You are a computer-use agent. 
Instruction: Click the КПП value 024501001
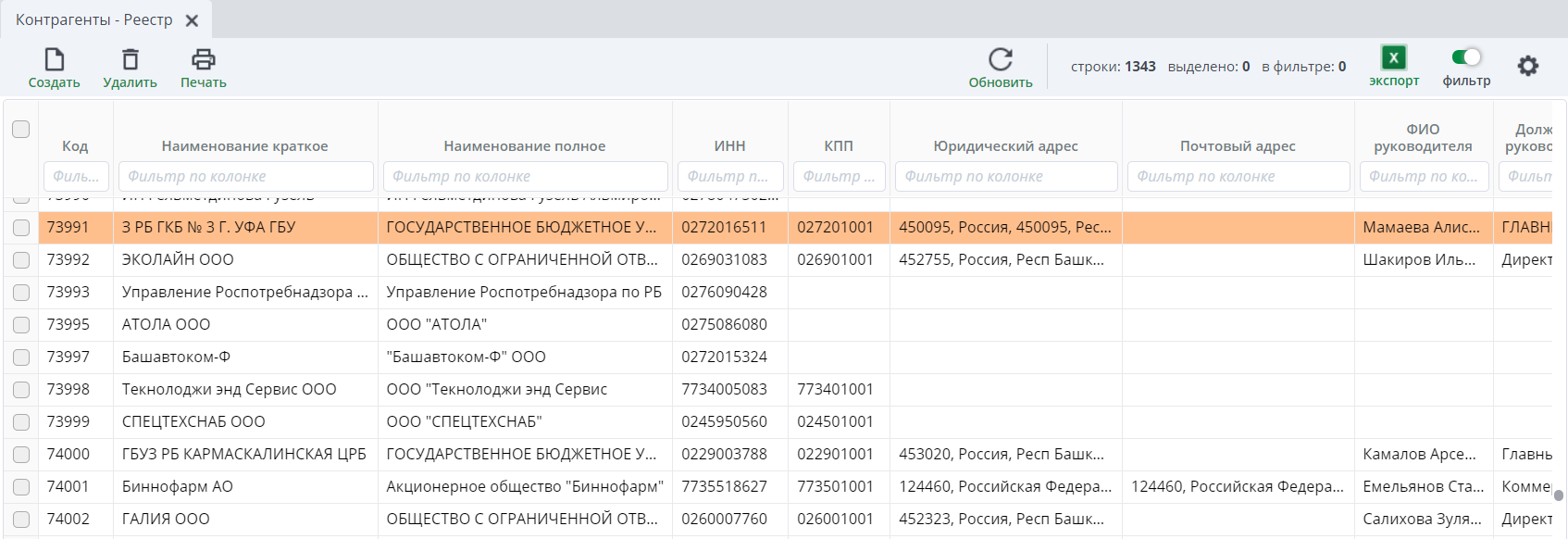point(835,422)
